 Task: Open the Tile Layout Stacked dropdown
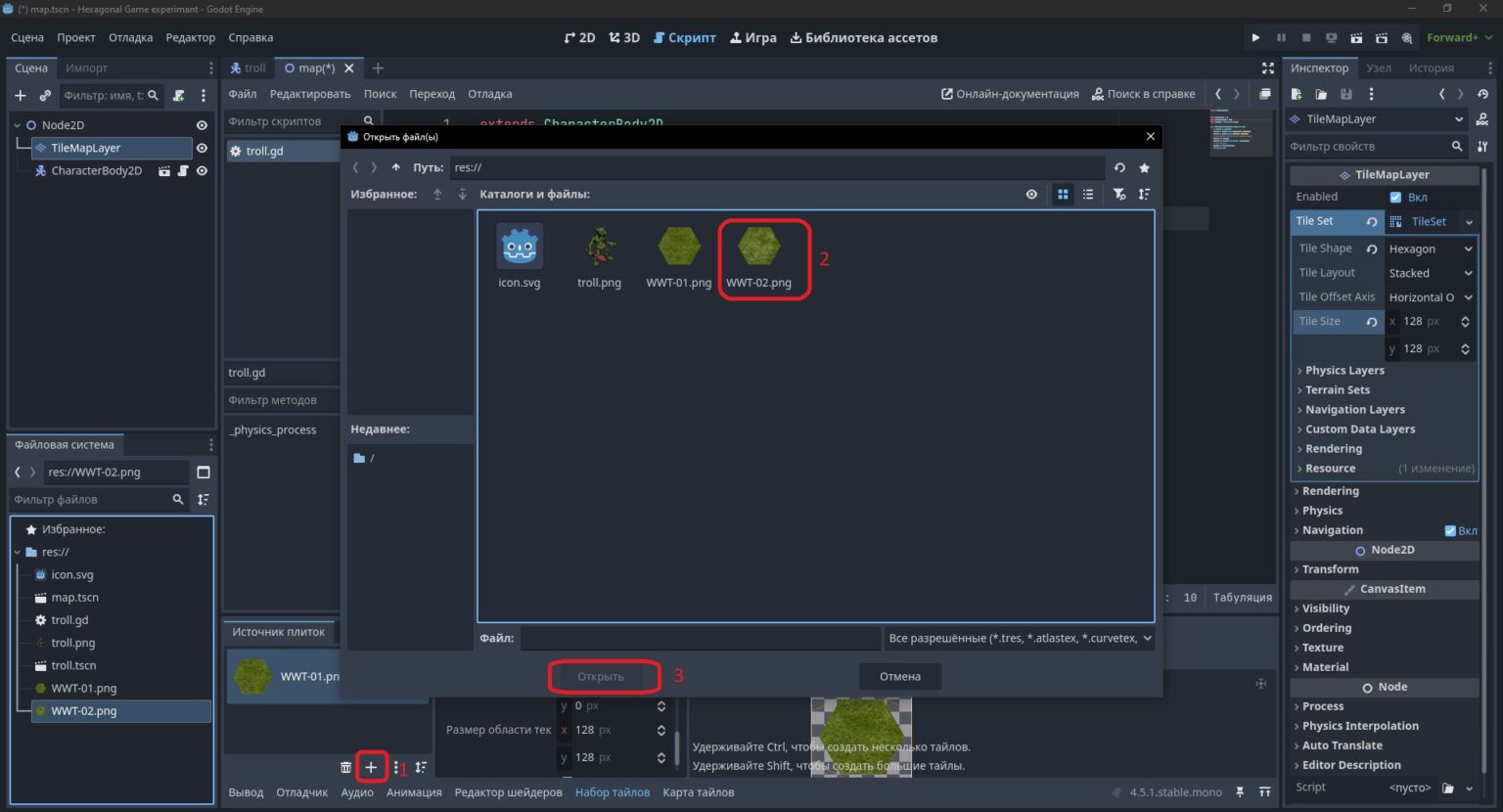pos(1430,273)
